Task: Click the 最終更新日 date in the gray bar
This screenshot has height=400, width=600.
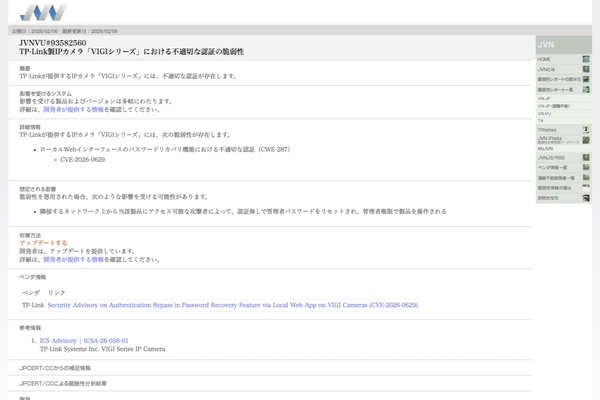Action: tap(90, 31)
